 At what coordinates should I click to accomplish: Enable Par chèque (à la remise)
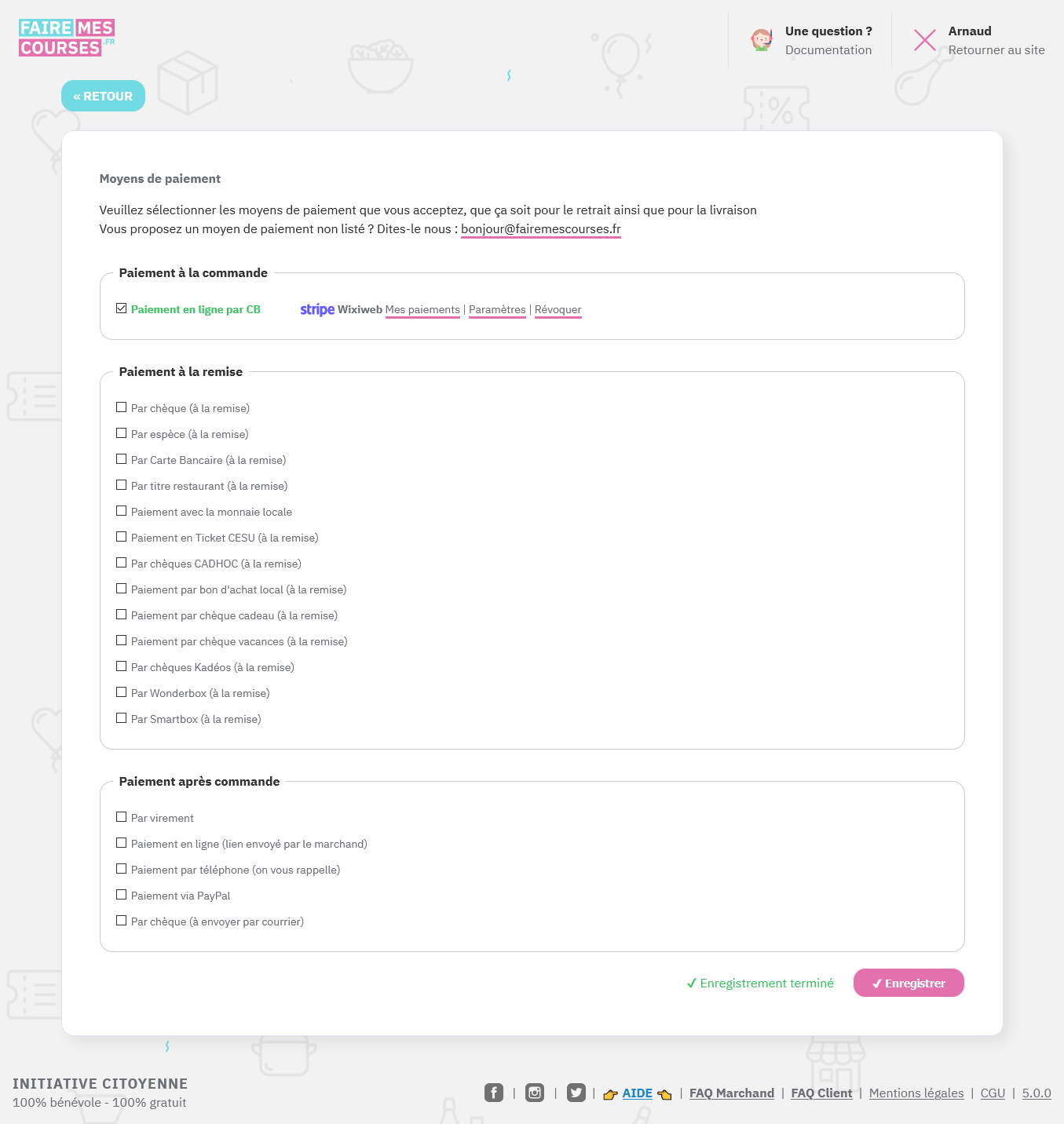pyautogui.click(x=122, y=407)
